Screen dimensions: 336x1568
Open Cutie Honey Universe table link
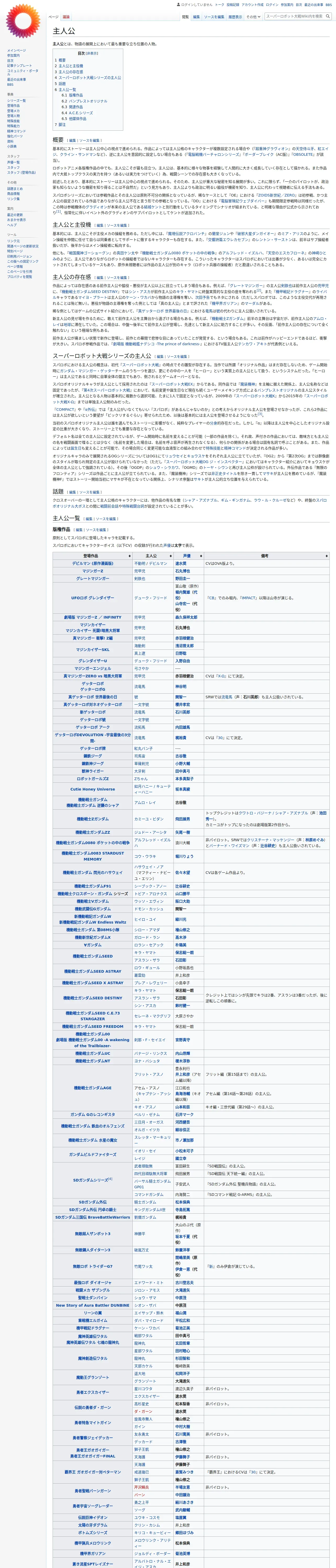[x=93, y=789]
